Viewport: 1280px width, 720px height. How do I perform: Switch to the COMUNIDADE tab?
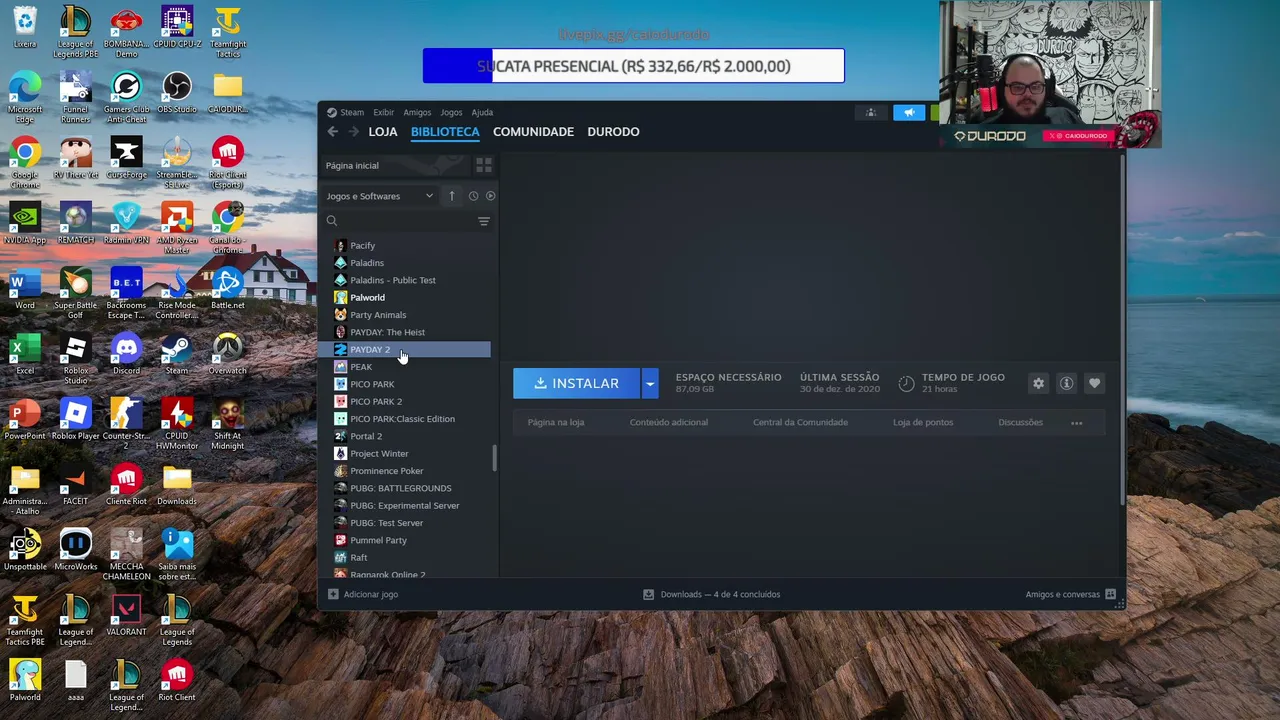coord(533,132)
